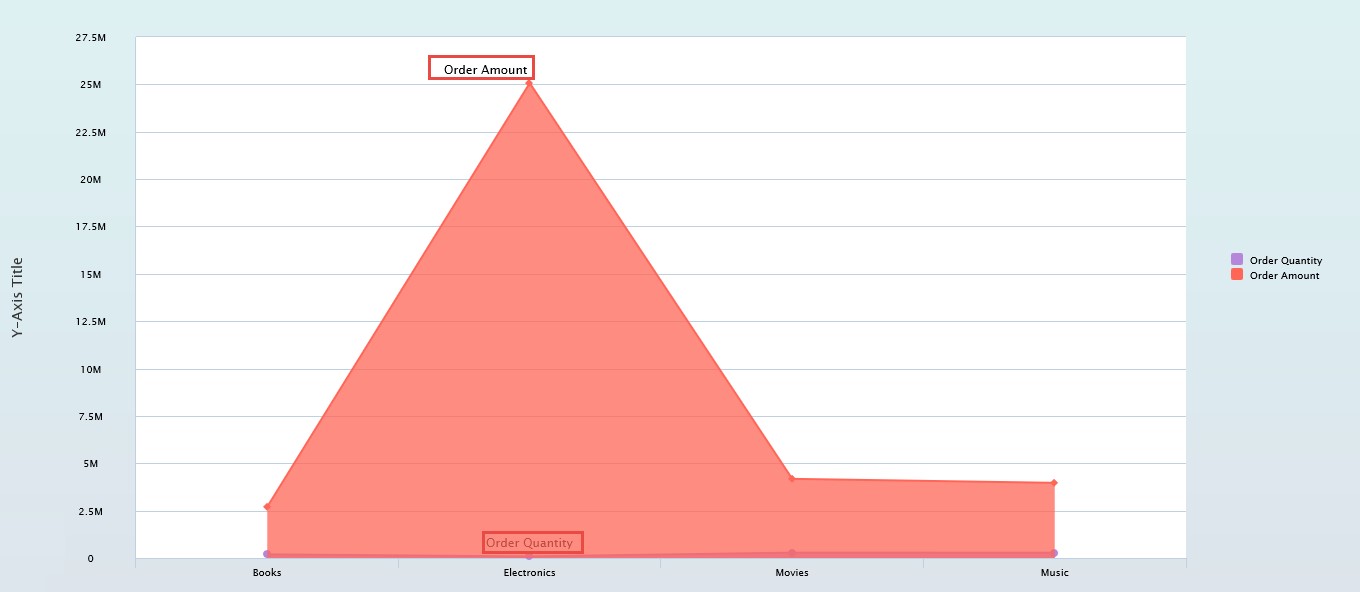
Task: Click the boxed Order Quantity data label
Action: click(532, 543)
